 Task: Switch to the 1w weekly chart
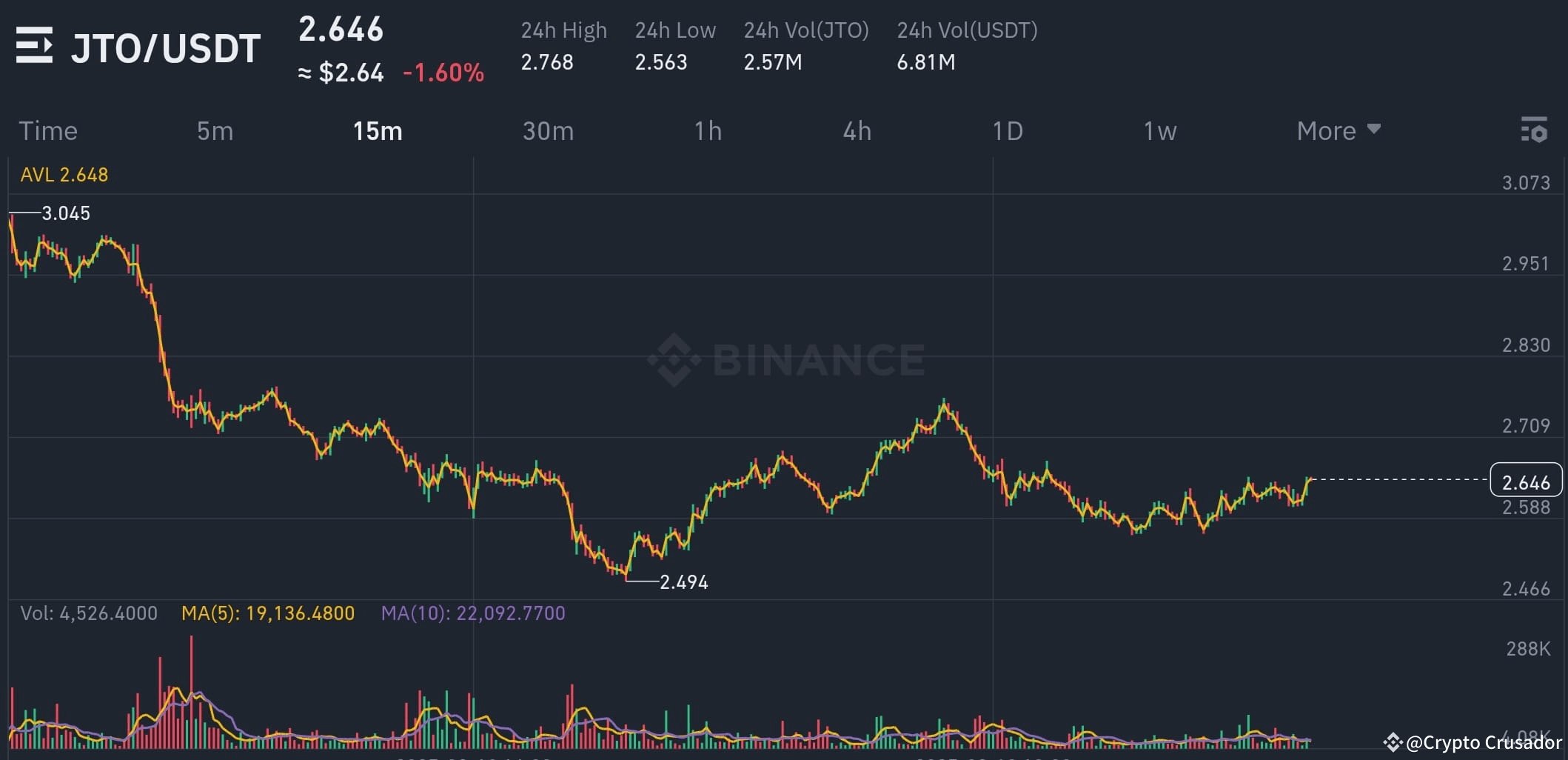(1159, 130)
